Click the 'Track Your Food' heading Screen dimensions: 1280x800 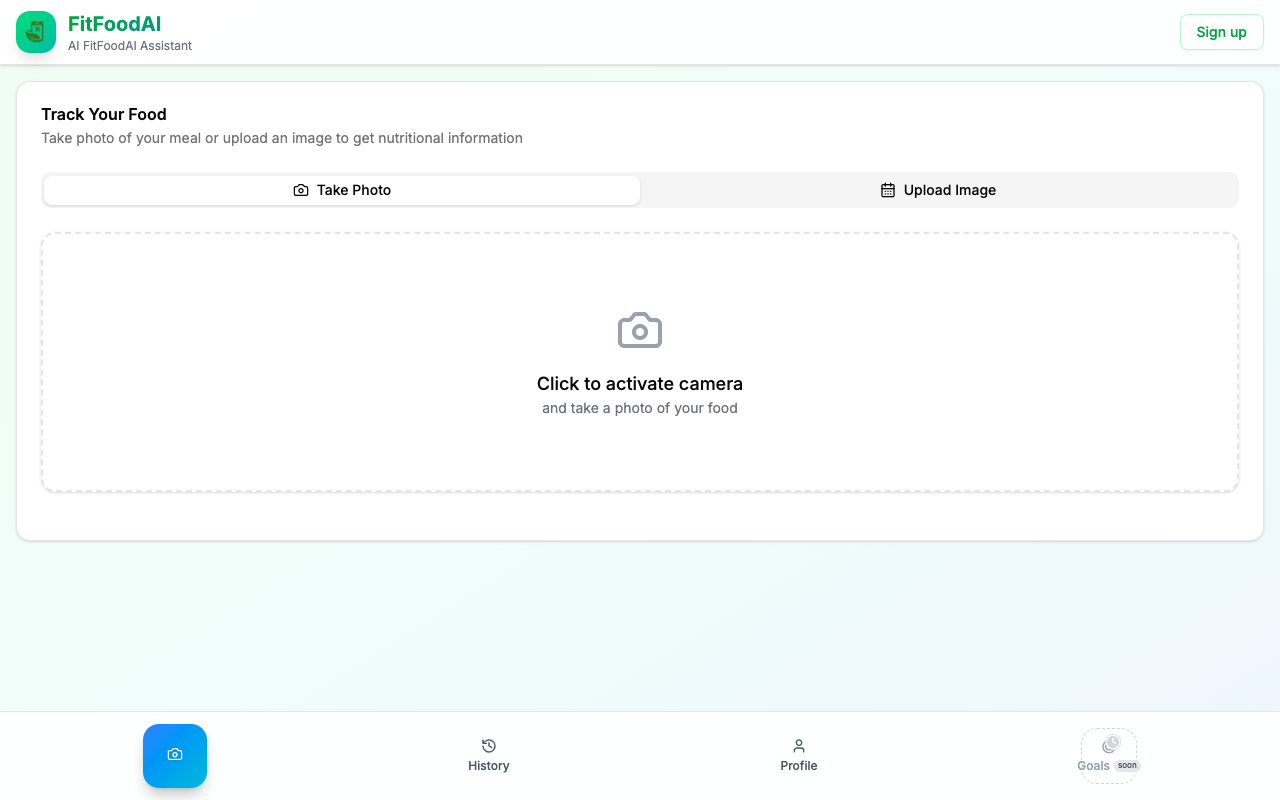[x=104, y=114]
